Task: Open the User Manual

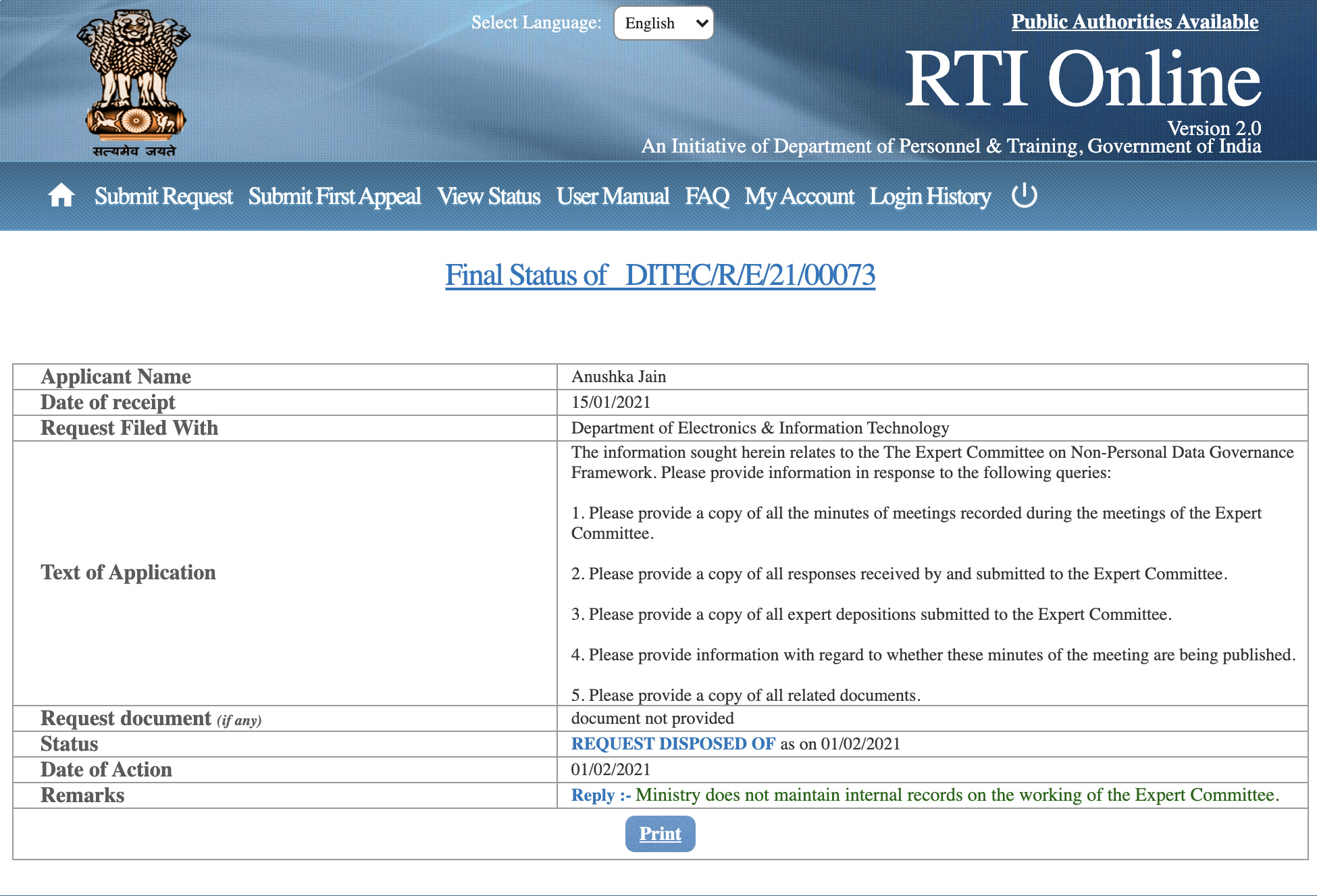Action: coord(613,196)
